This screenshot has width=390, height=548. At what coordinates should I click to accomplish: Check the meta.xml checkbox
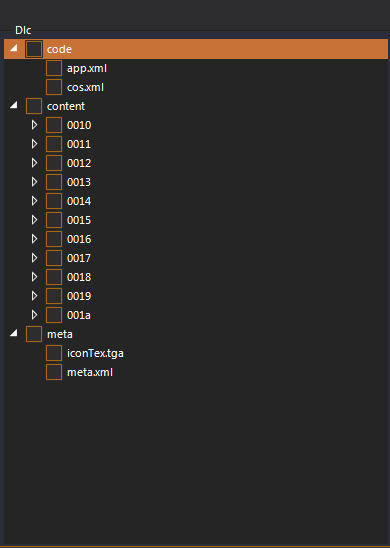point(54,372)
